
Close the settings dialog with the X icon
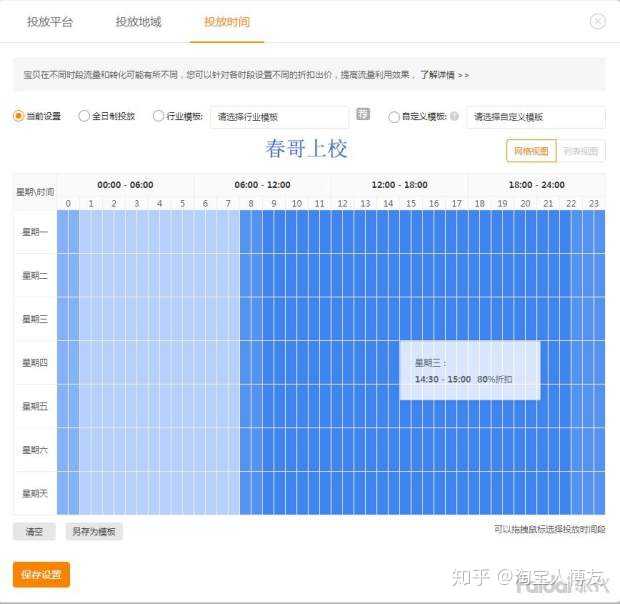point(597,21)
